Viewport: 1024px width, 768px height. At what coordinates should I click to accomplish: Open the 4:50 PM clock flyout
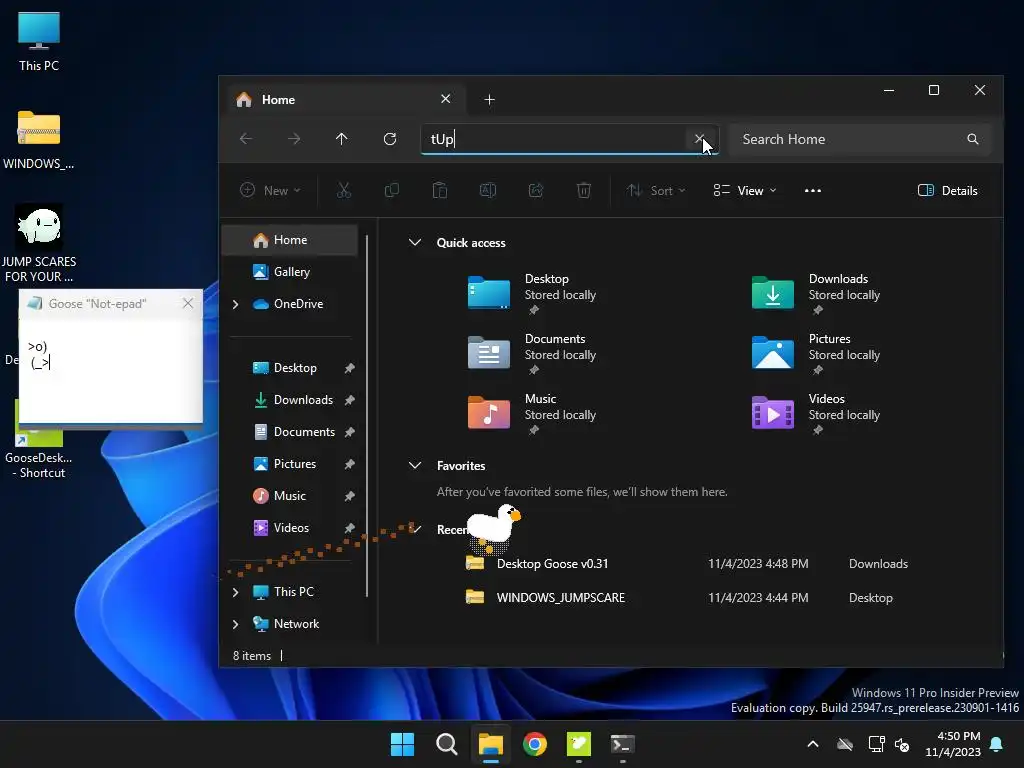click(953, 744)
